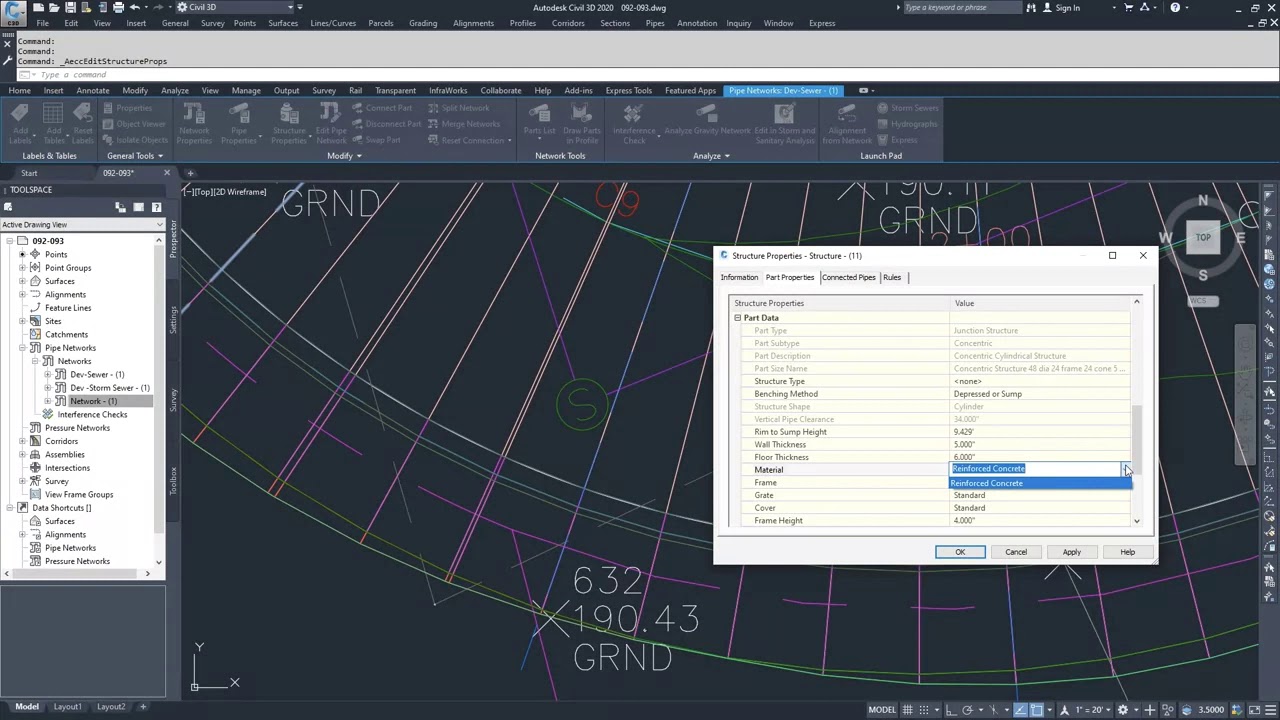Click the Swap Part tool
The height and width of the screenshot is (720, 1280).
pos(375,140)
